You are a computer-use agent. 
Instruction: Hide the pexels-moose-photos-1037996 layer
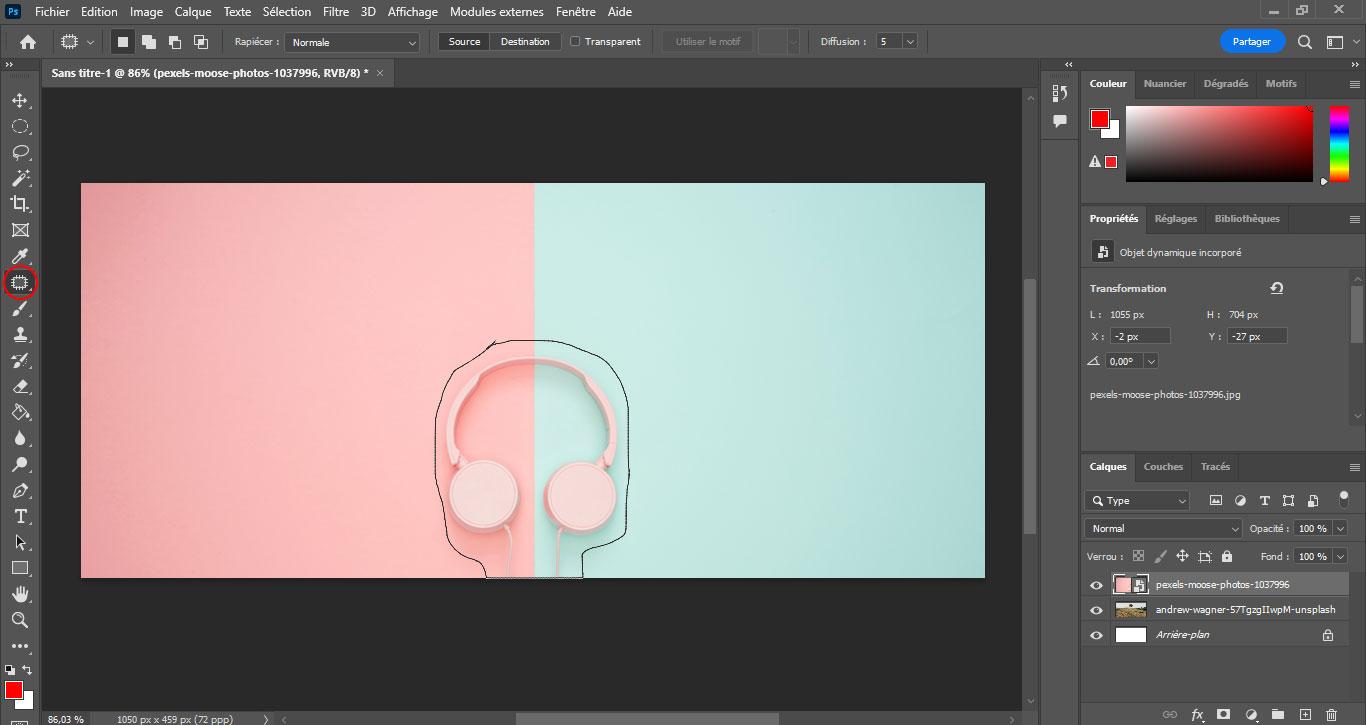coord(1096,585)
